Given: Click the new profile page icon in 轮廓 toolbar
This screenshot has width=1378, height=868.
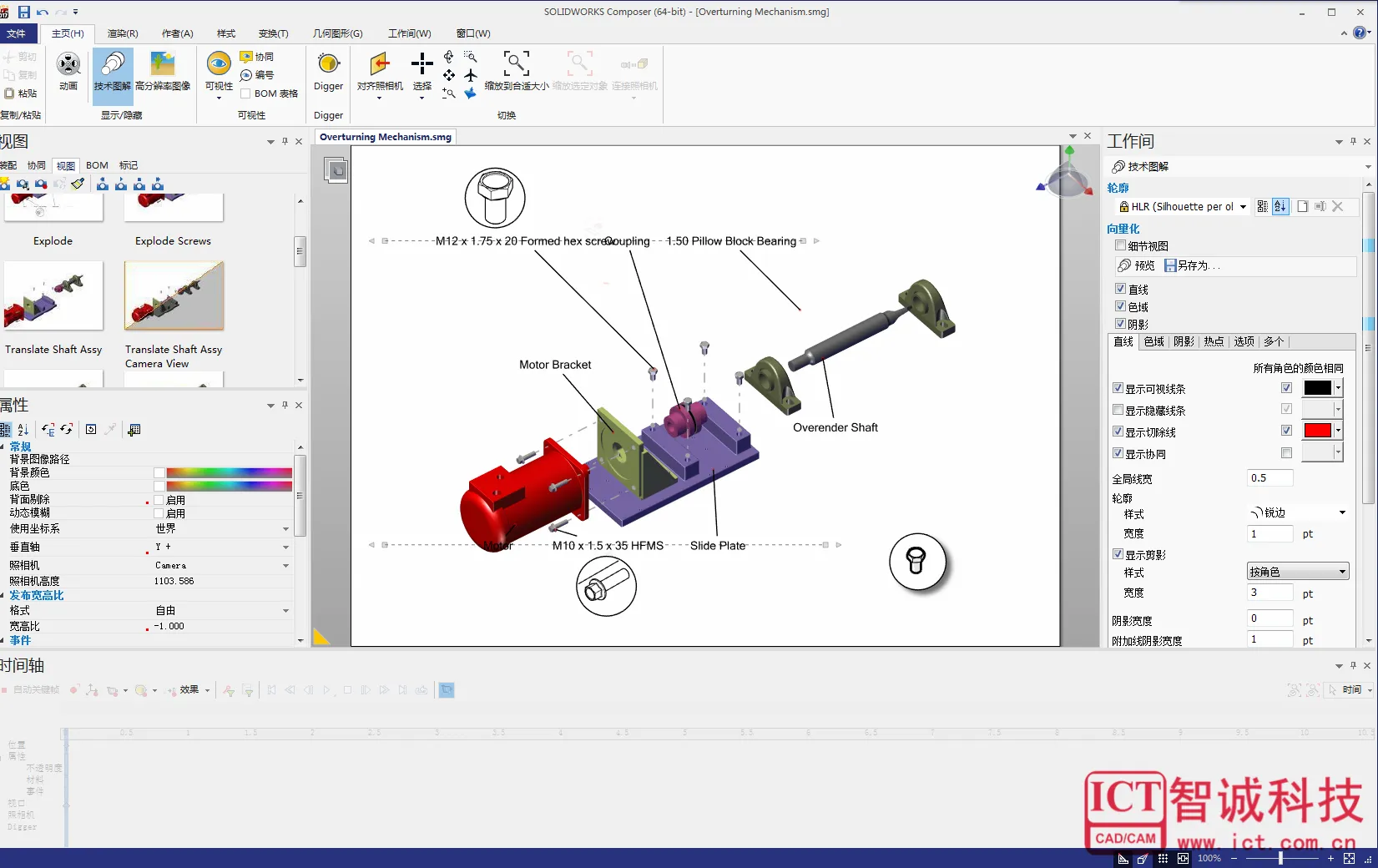Looking at the screenshot, I should 1302,206.
